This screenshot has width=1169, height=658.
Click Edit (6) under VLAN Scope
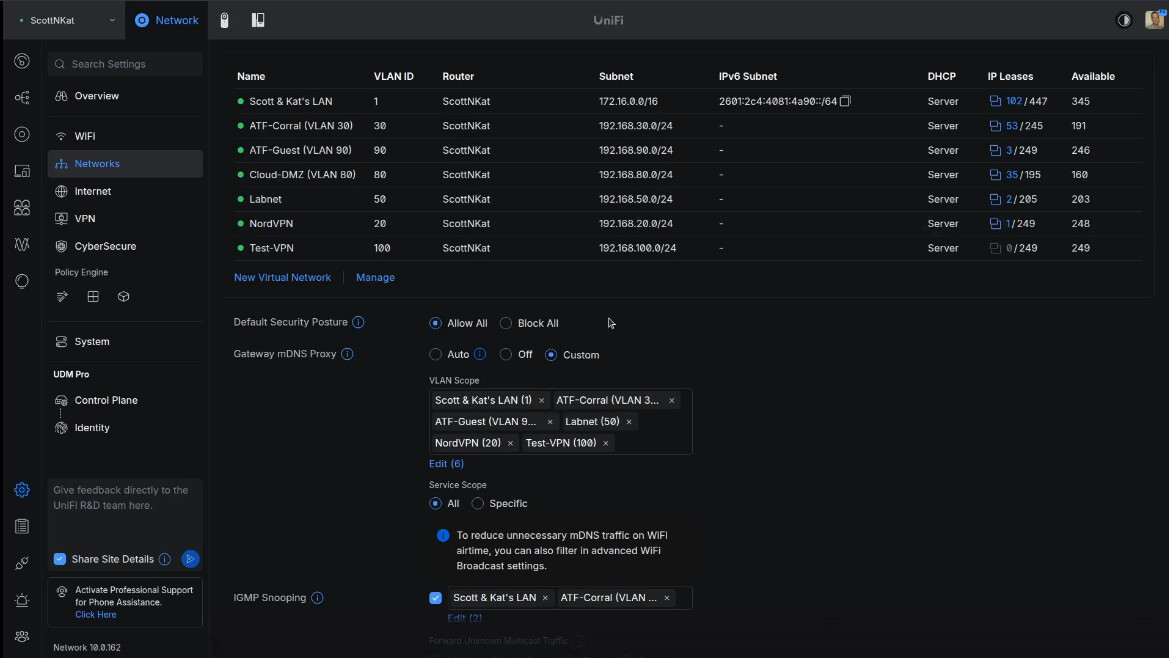click(x=446, y=464)
